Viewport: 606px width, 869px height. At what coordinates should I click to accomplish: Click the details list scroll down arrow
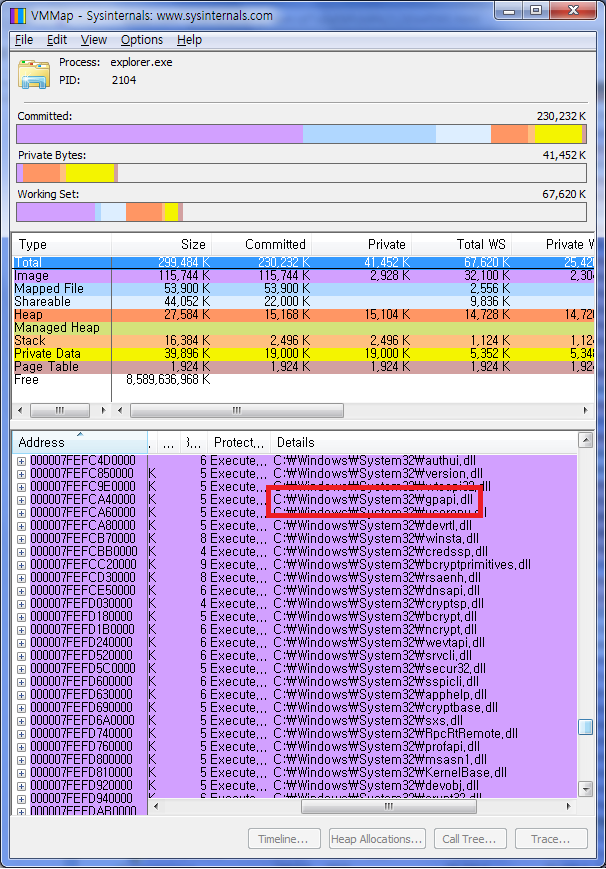pyautogui.click(x=585, y=788)
